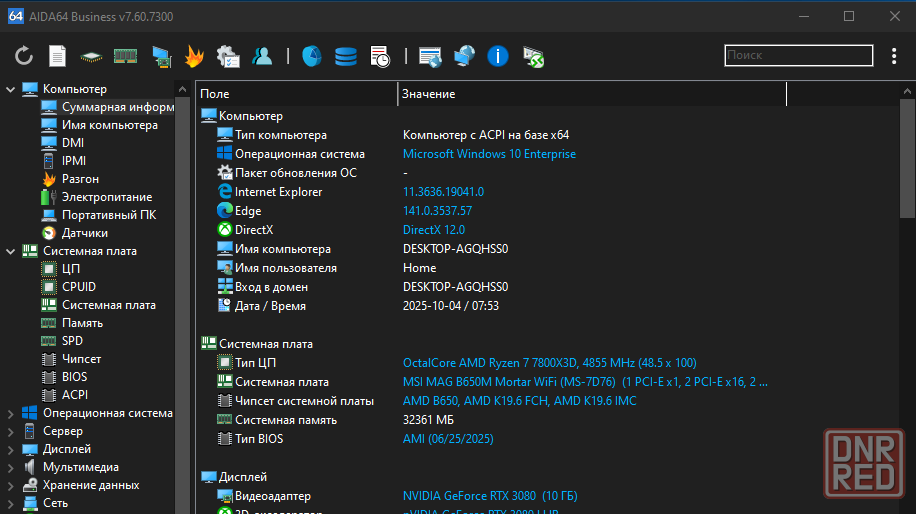Image resolution: width=916 pixels, height=514 pixels.
Task: Click the blue info icon in toolbar
Action: (x=498, y=56)
